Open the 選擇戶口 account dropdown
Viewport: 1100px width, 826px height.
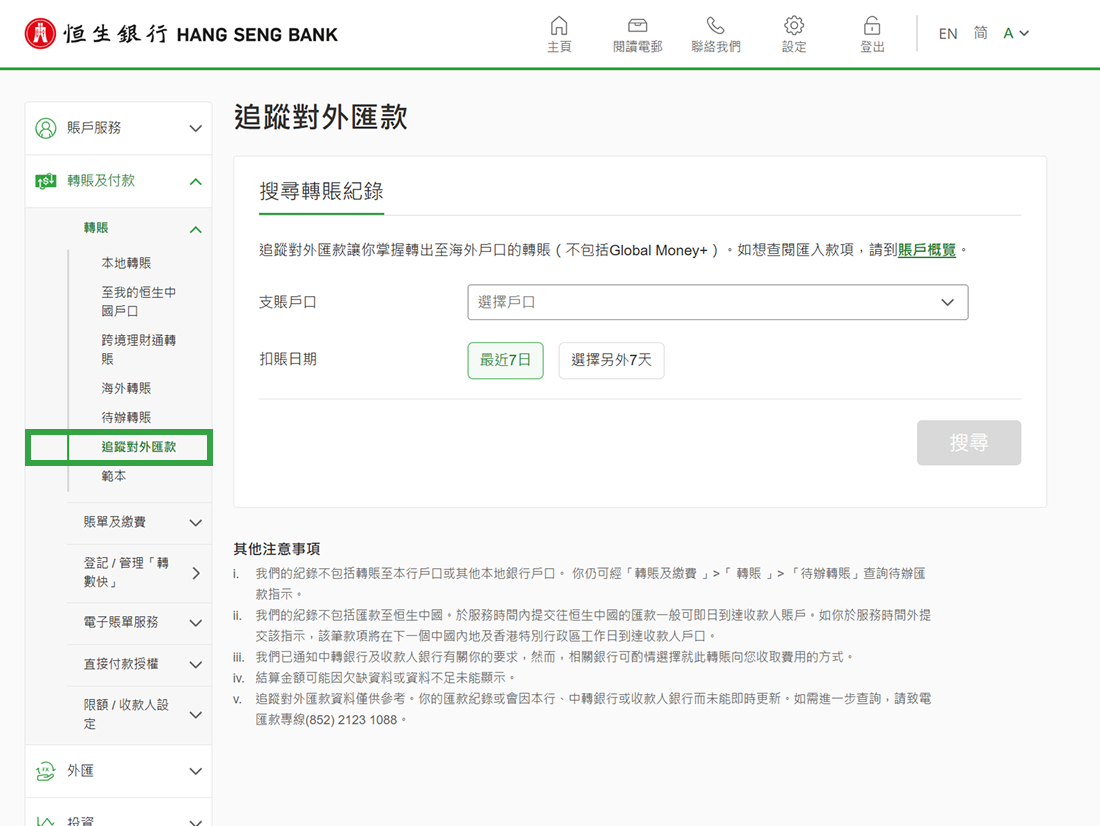pyautogui.click(x=717, y=302)
